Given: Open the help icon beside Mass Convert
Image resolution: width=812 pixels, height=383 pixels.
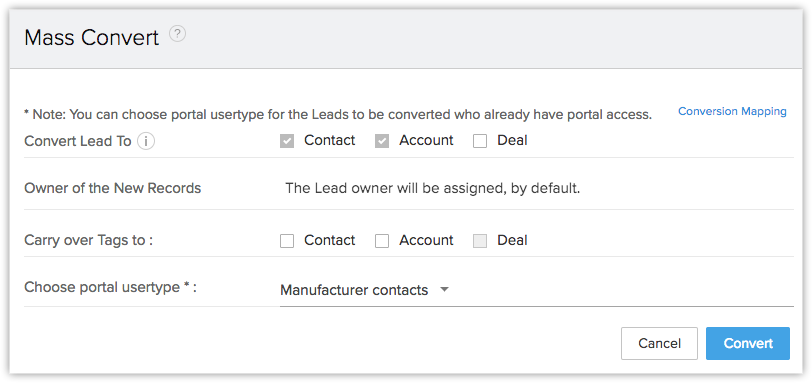Looking at the screenshot, I should pos(178,35).
